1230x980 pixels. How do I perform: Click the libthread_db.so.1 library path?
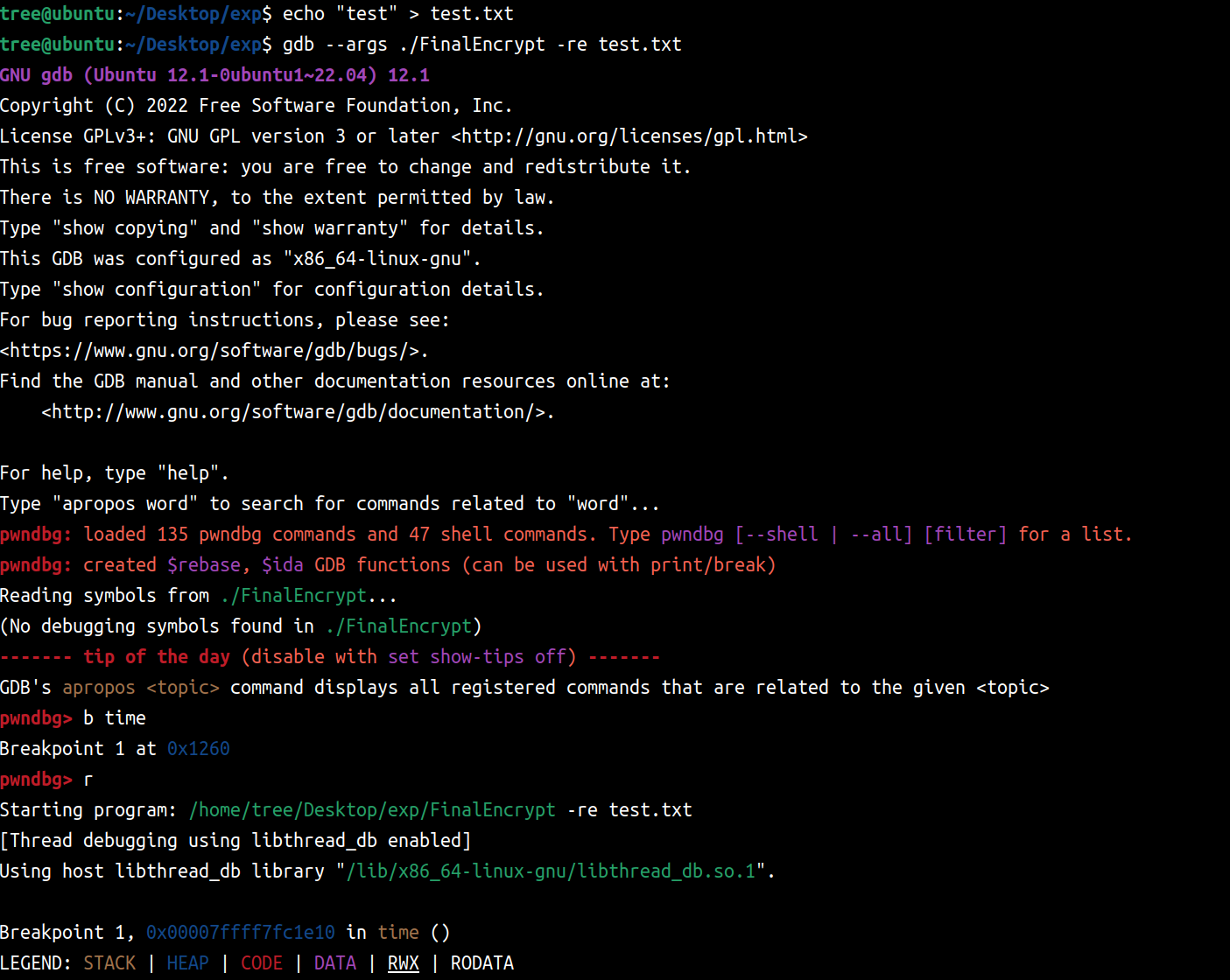551,871
